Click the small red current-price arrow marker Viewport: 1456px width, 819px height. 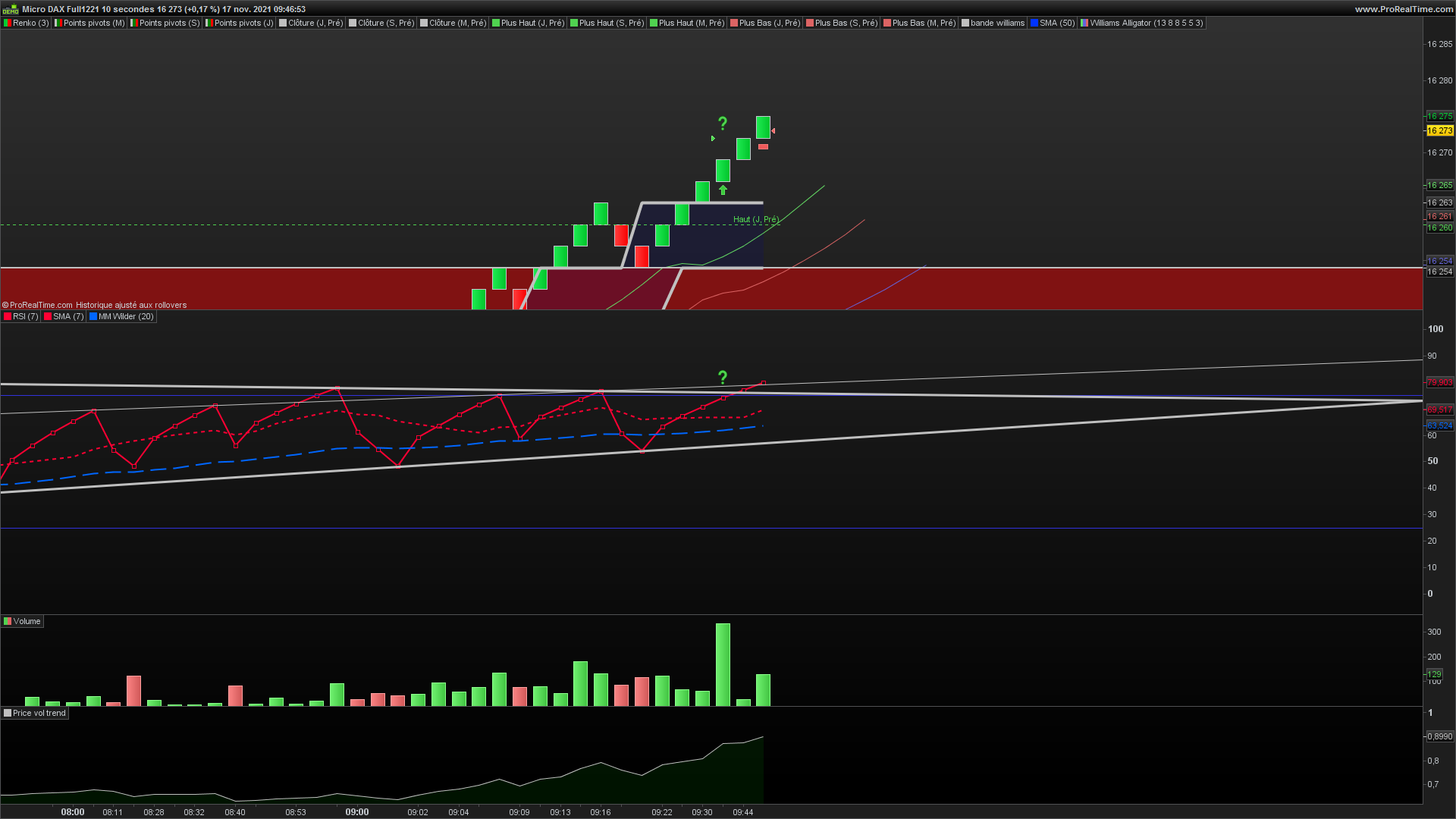click(773, 131)
